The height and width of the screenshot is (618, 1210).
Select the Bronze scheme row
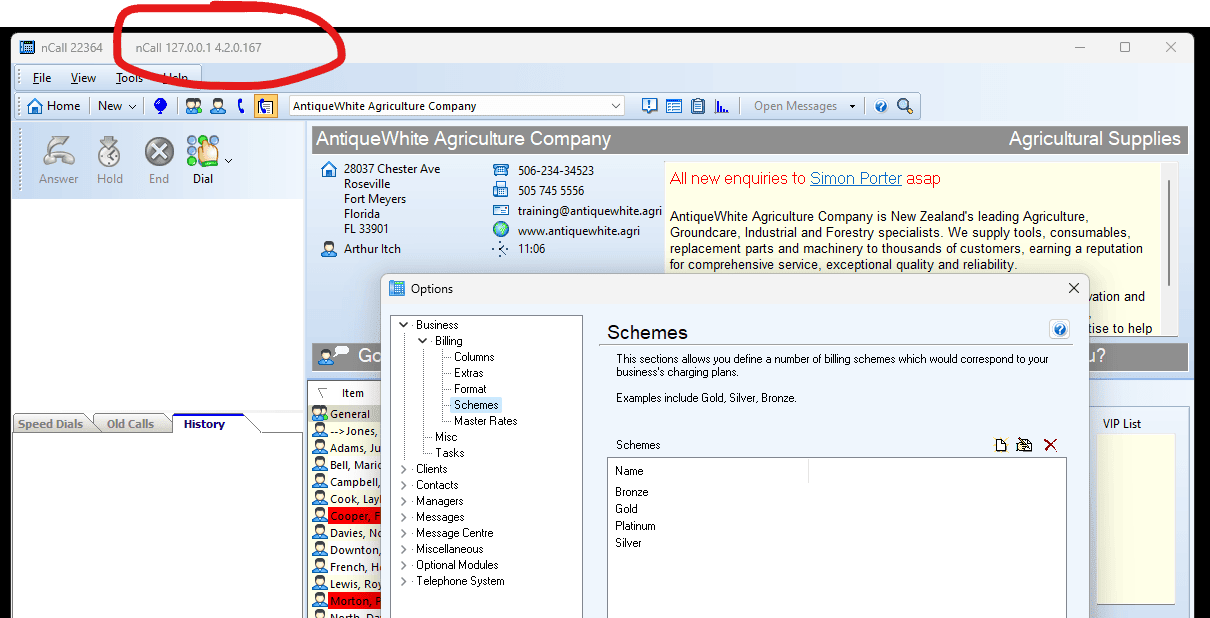click(x=836, y=492)
